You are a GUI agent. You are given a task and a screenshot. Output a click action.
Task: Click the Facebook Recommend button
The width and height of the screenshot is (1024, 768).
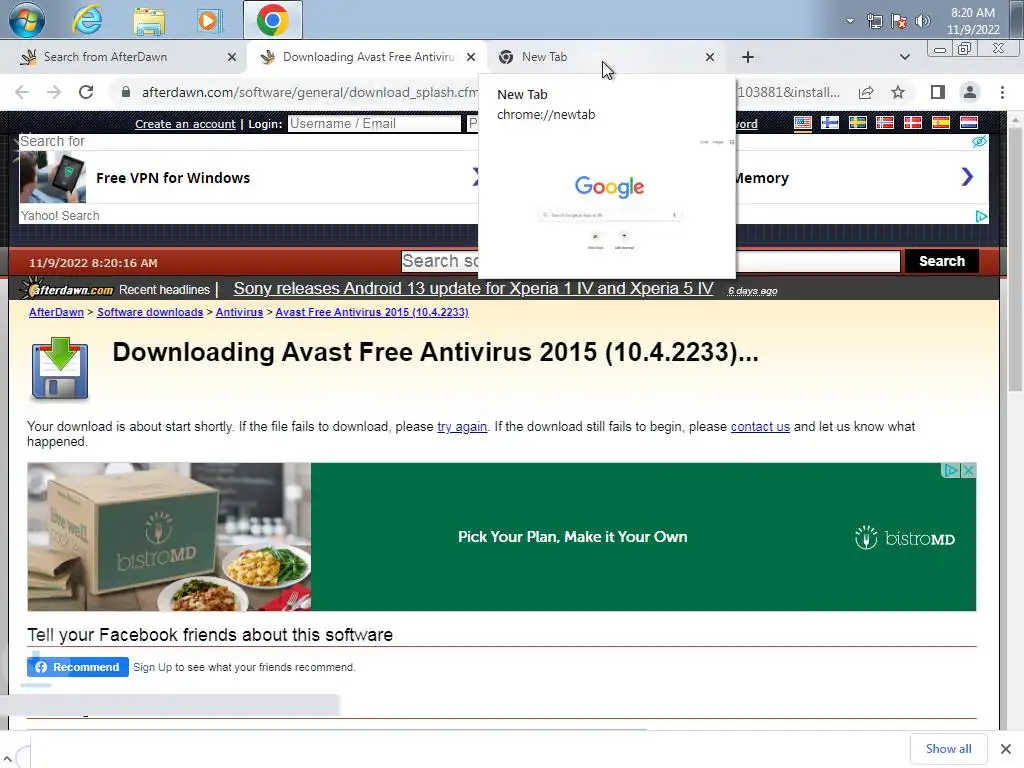78,667
